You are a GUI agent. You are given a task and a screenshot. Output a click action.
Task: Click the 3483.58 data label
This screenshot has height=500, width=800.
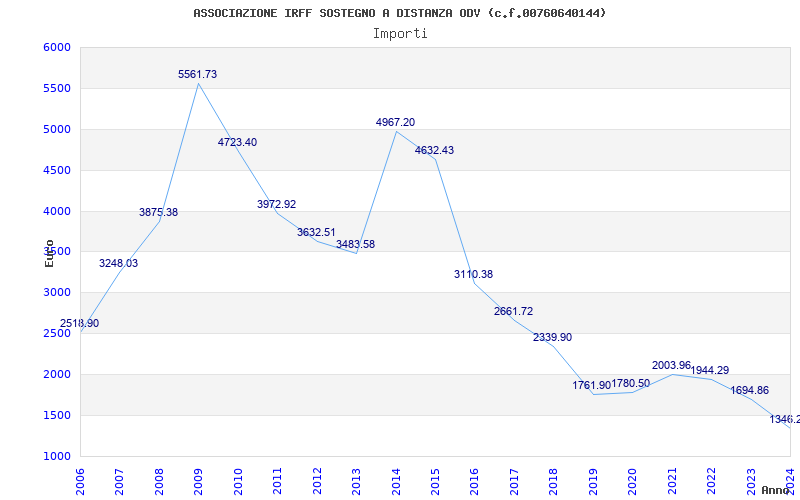356,244
